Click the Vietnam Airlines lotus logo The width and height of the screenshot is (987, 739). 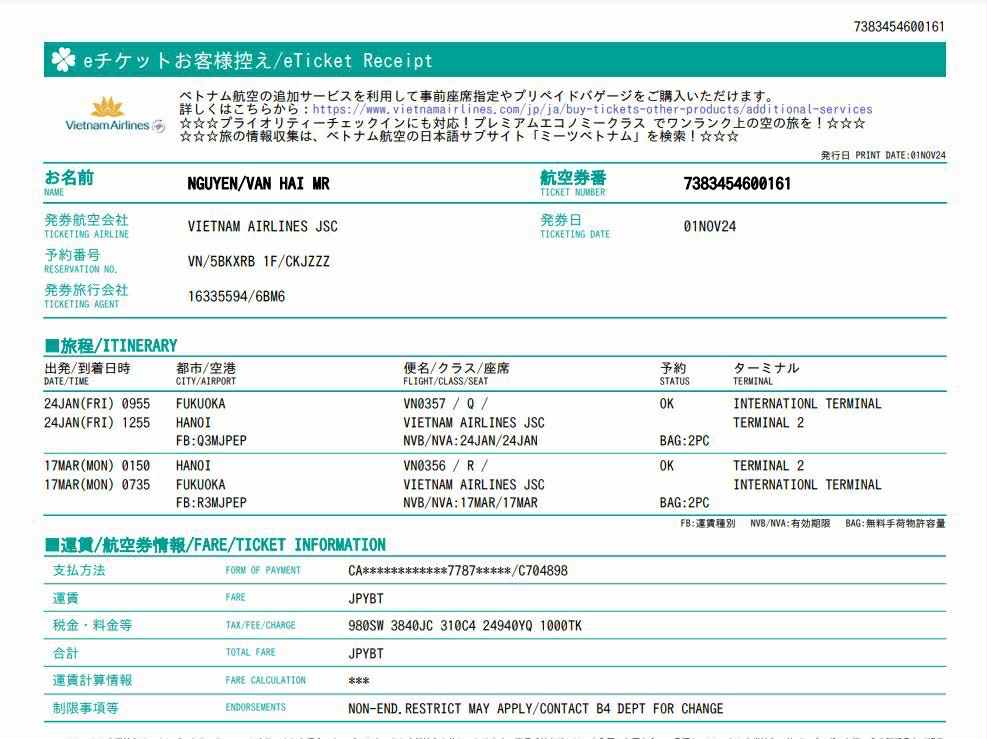[108, 107]
